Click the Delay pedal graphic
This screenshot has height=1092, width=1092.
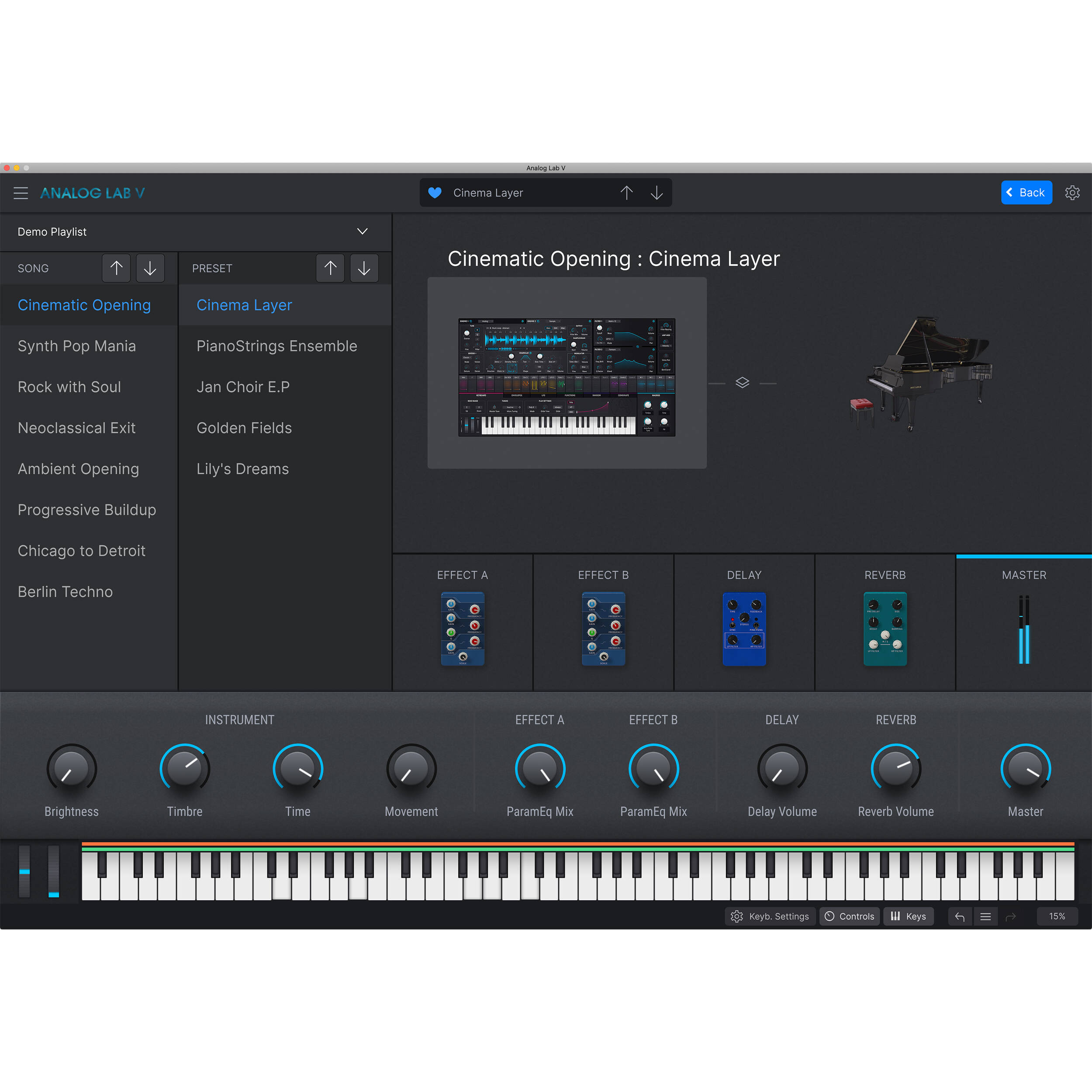click(x=743, y=629)
